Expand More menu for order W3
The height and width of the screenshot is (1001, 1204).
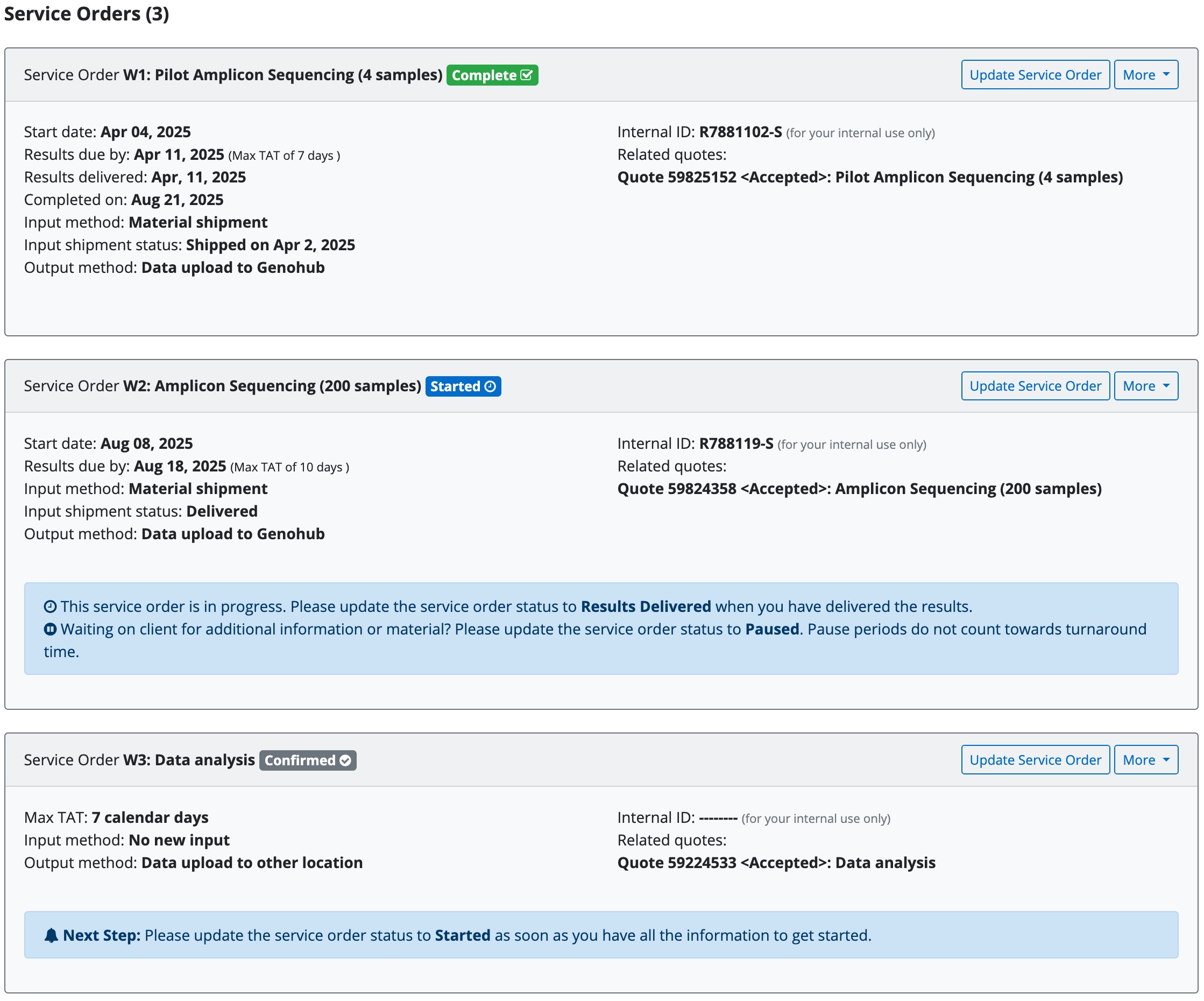(1146, 760)
